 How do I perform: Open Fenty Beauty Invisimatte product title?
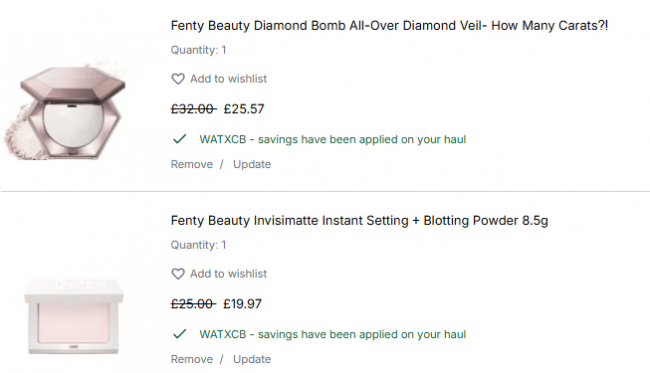359,220
